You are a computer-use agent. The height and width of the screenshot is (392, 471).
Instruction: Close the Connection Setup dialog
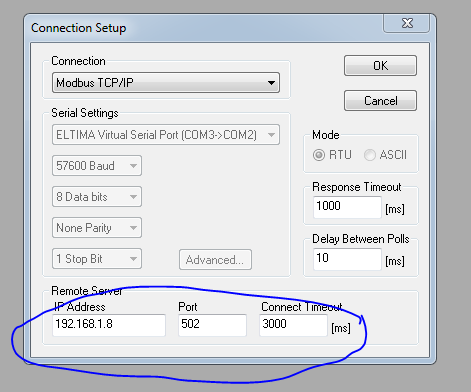tap(407, 23)
